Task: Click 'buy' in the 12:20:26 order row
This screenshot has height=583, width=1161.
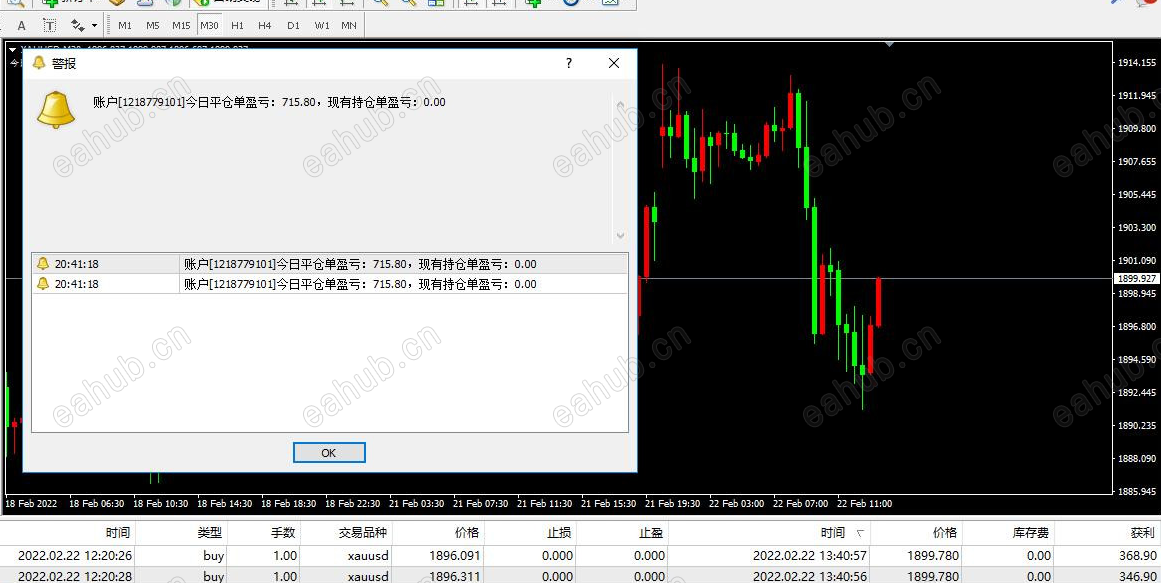Action: [x=213, y=556]
